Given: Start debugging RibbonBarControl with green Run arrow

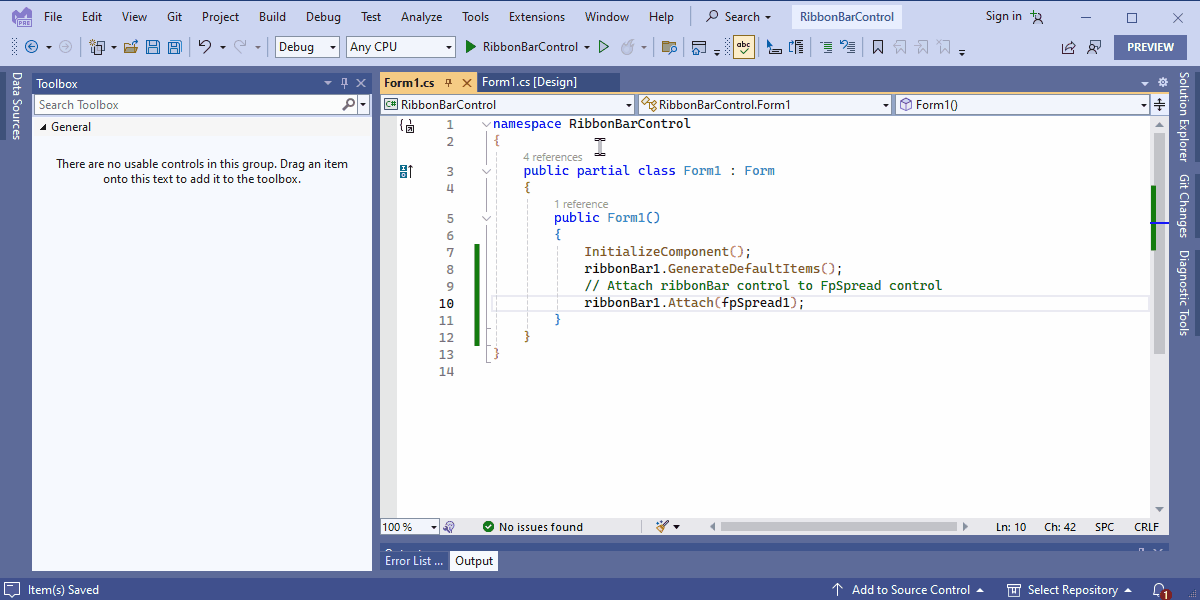Looking at the screenshot, I should click(x=470, y=46).
